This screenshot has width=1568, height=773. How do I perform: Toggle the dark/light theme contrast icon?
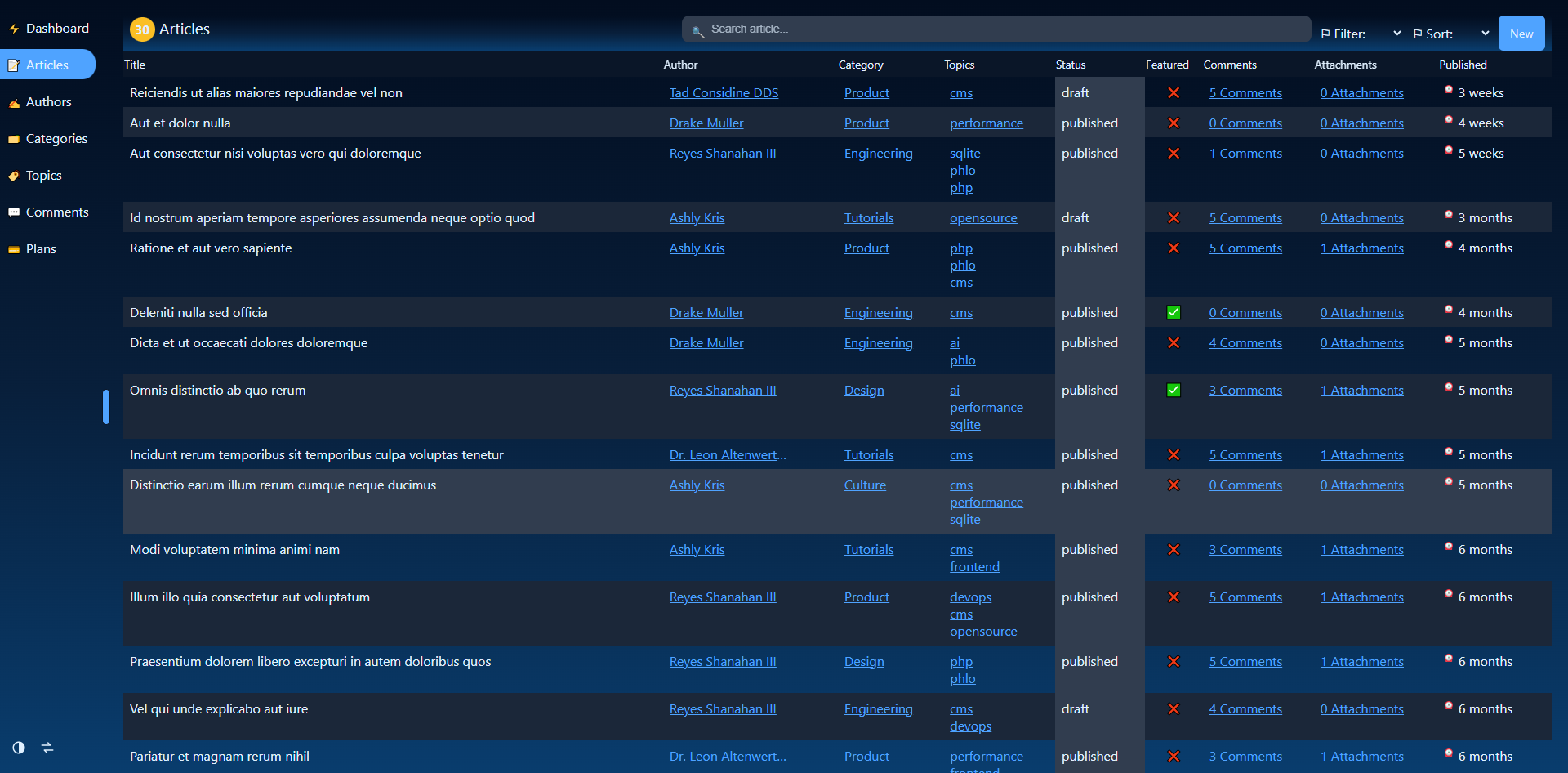click(19, 748)
